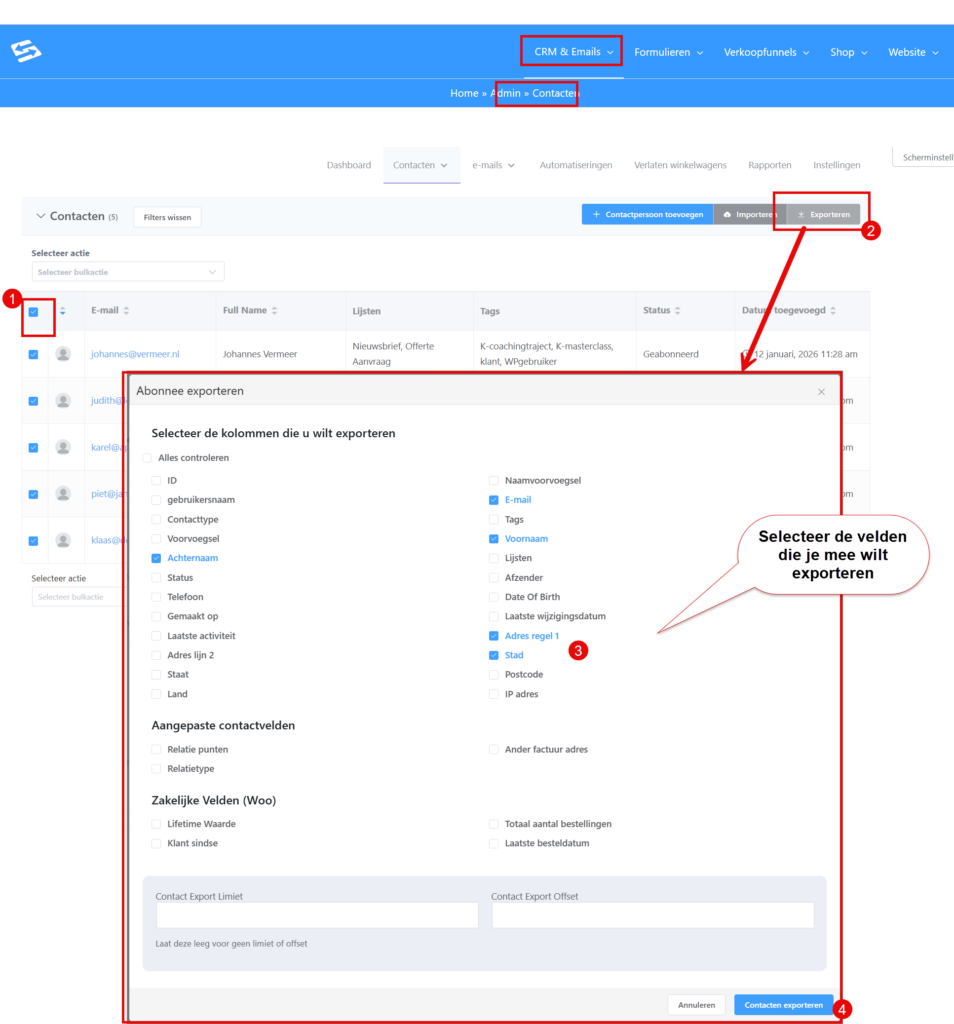The image size is (954, 1024).
Task: Open the Rapporten tab
Action: point(769,165)
